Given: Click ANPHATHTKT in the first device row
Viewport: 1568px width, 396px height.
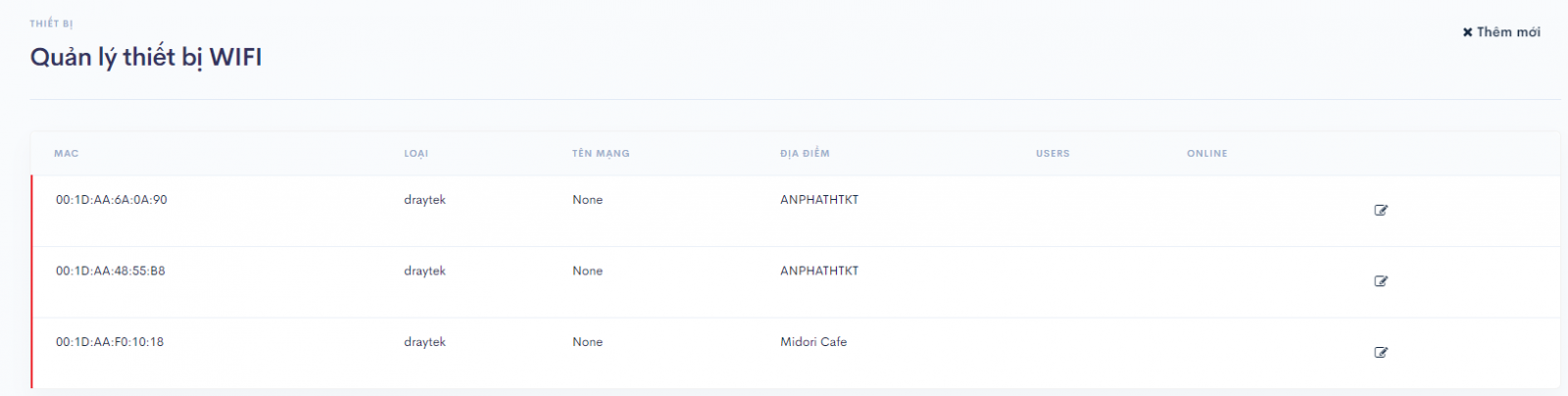Looking at the screenshot, I should (819, 200).
